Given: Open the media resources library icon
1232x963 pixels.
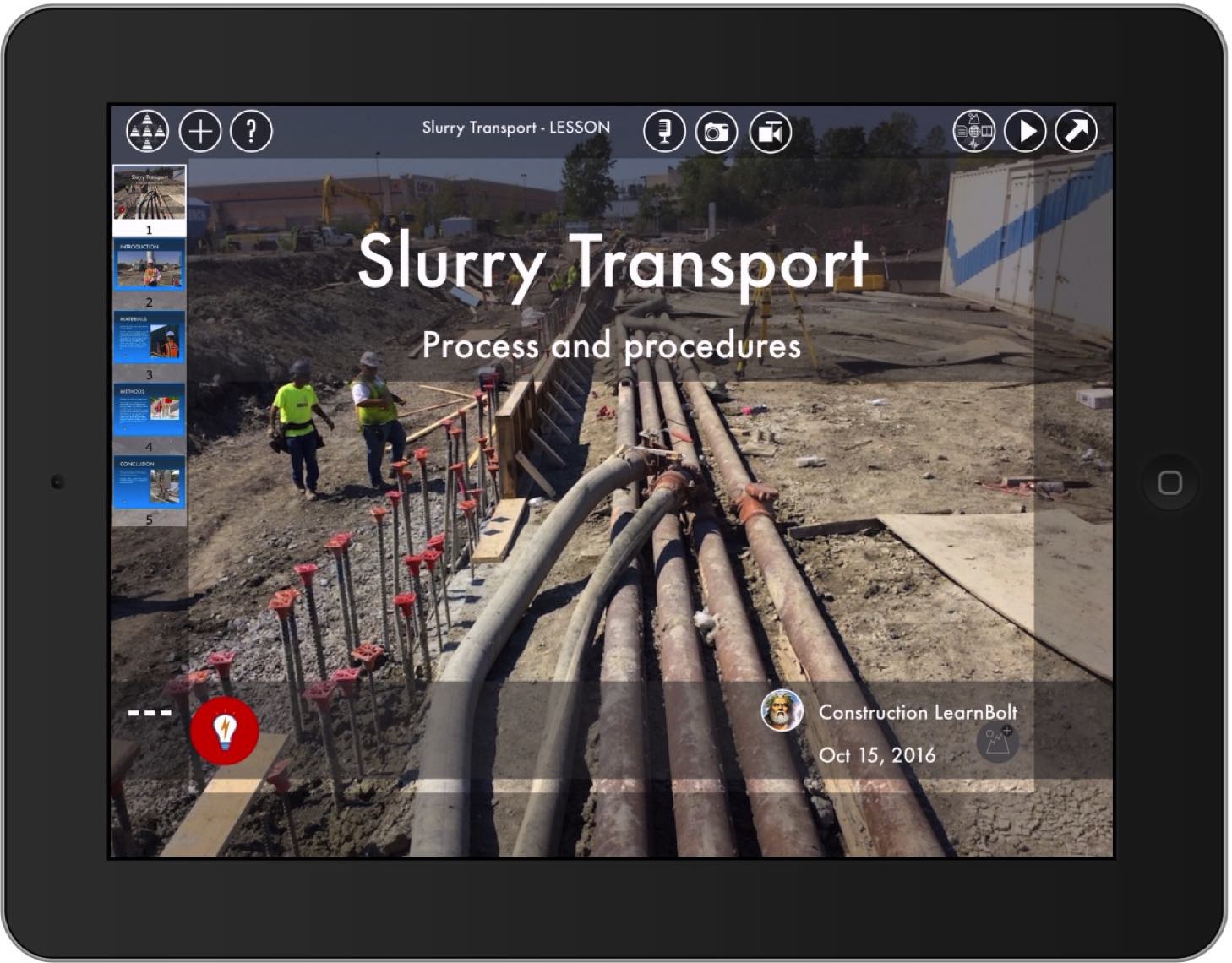Looking at the screenshot, I should 973,132.
